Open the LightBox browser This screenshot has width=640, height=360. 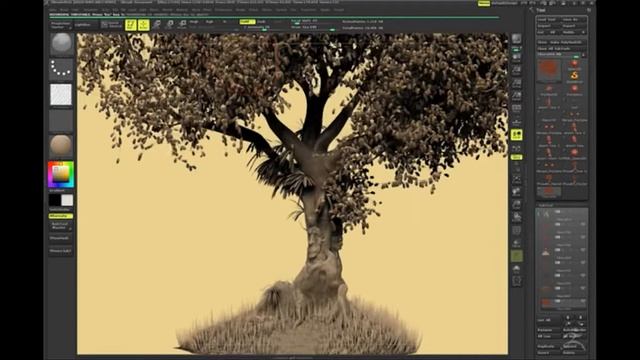[x=86, y=25]
